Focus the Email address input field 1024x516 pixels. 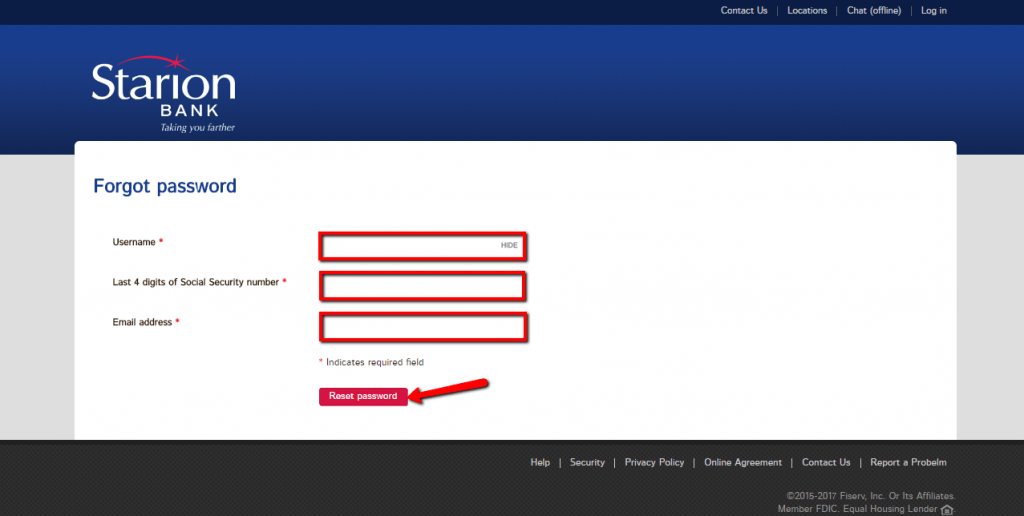tap(423, 327)
